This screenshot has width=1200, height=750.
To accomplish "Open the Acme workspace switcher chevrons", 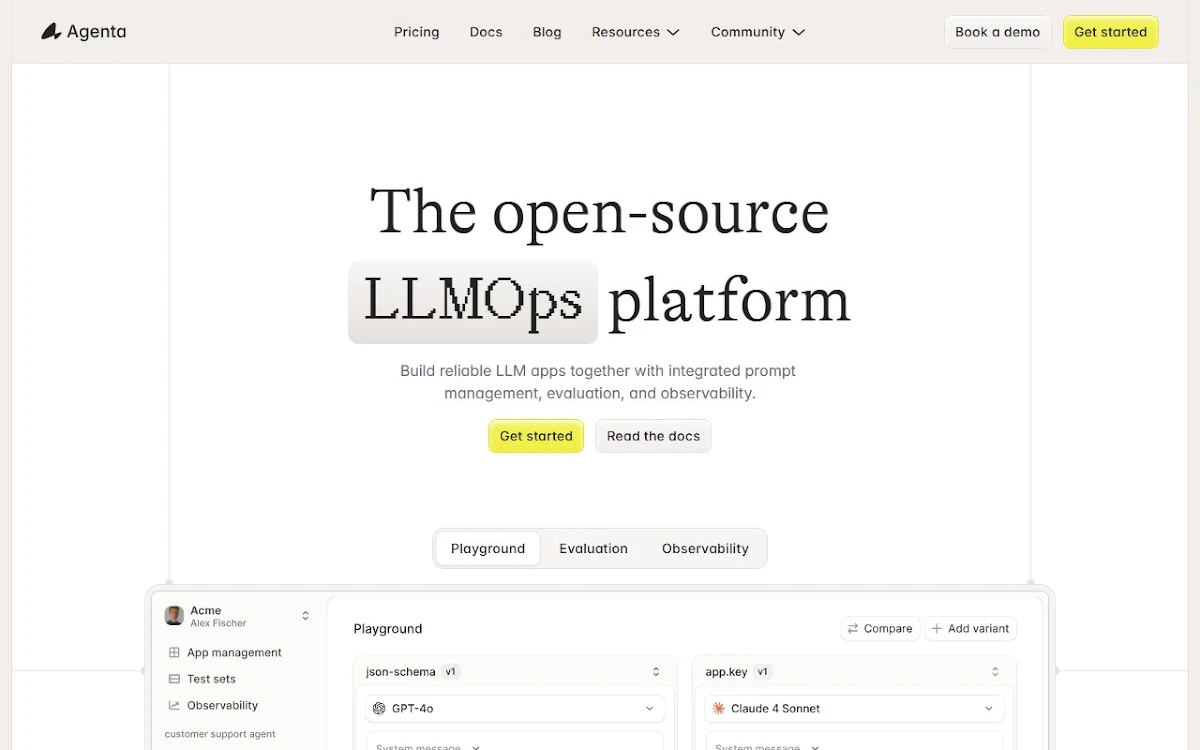I will point(305,616).
